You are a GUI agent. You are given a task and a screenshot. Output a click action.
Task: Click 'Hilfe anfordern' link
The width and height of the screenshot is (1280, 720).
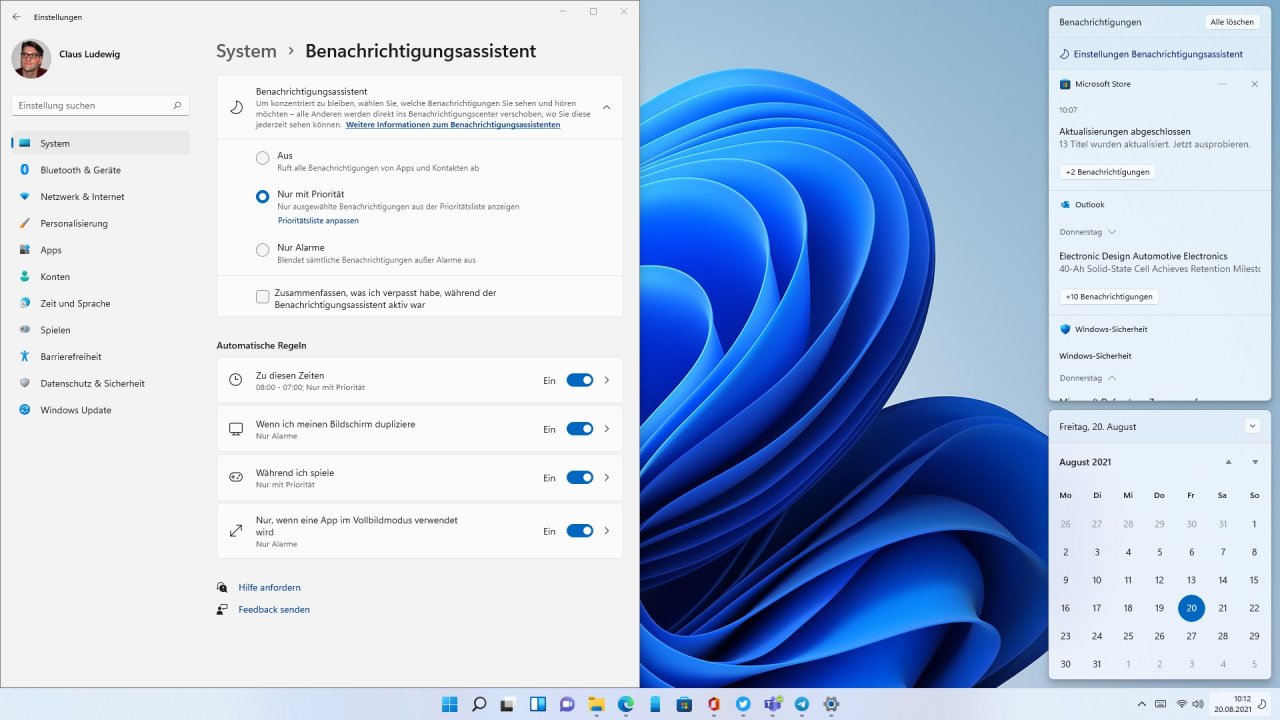pyautogui.click(x=269, y=587)
